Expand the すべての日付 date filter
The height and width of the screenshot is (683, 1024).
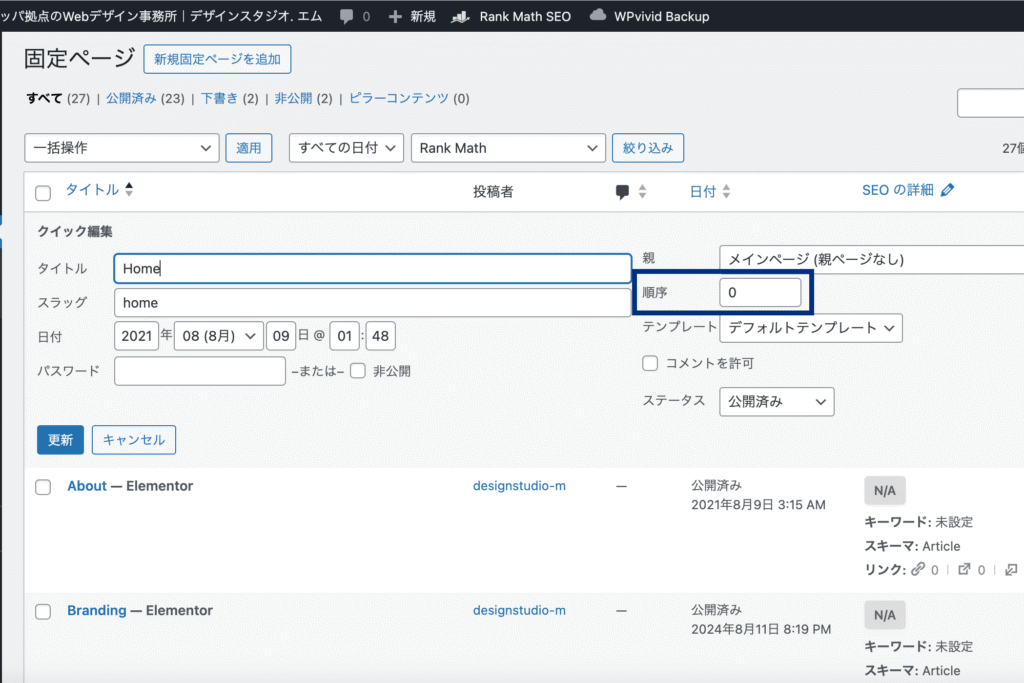pyautogui.click(x=346, y=148)
